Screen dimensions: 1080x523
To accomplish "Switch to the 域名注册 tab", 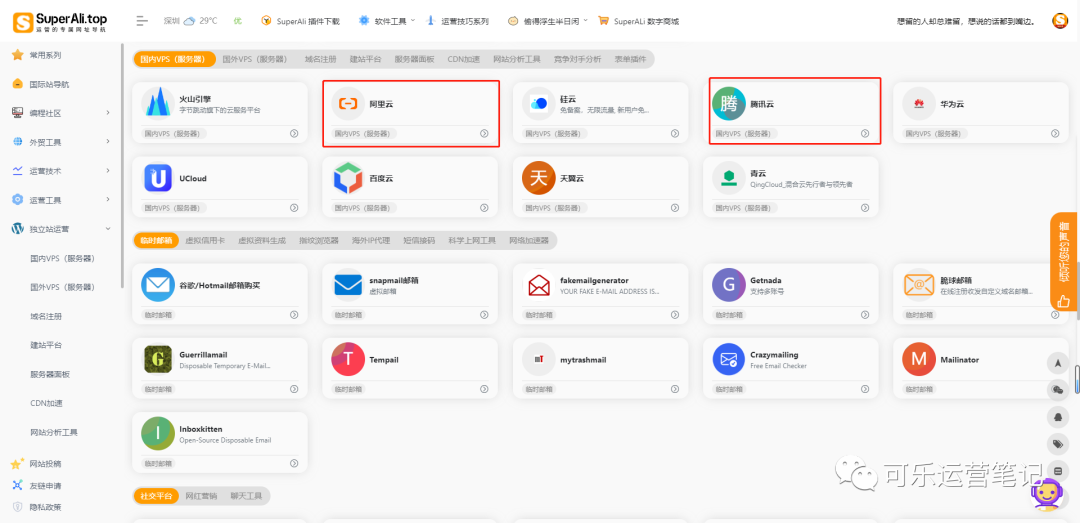I will 320,59.
